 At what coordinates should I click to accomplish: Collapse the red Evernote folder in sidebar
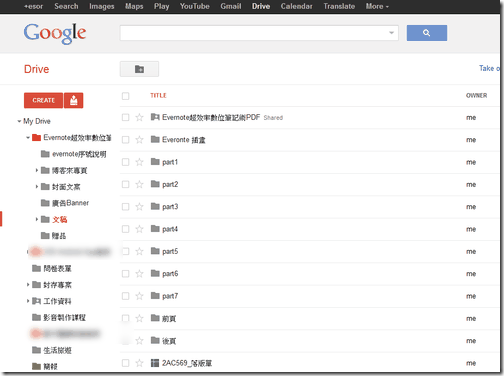(28, 138)
